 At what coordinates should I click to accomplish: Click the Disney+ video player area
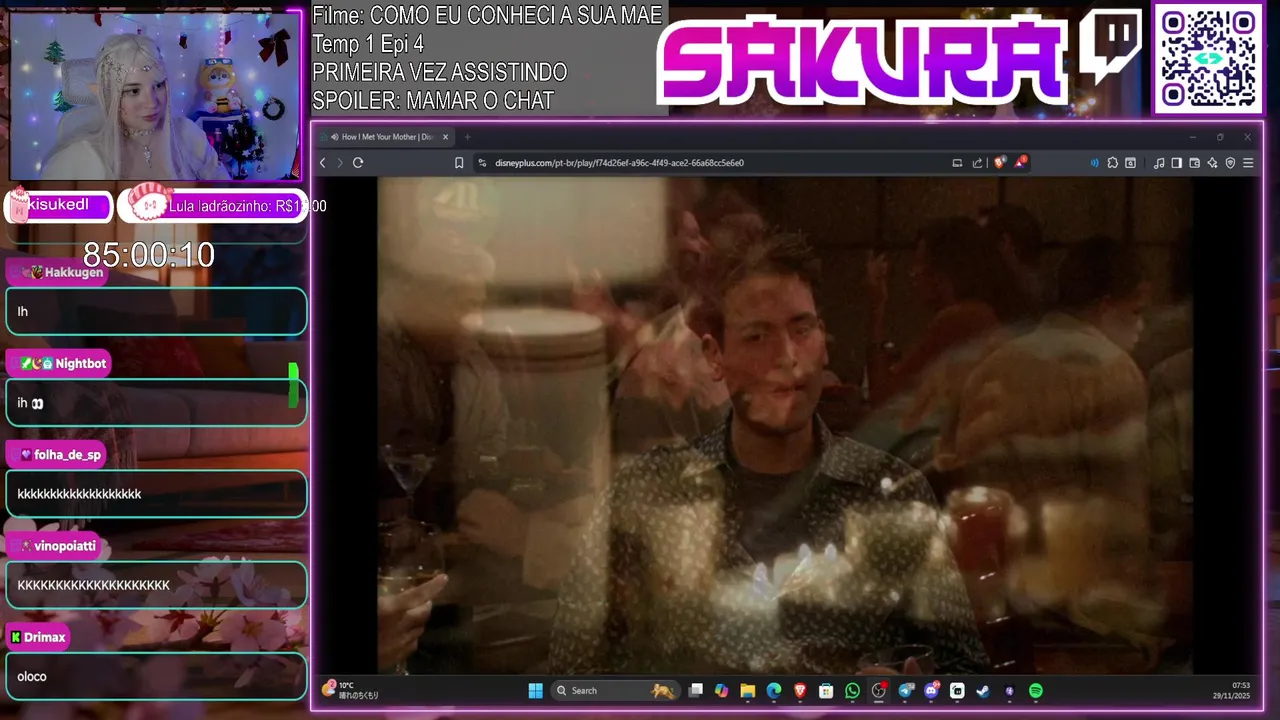click(x=785, y=425)
